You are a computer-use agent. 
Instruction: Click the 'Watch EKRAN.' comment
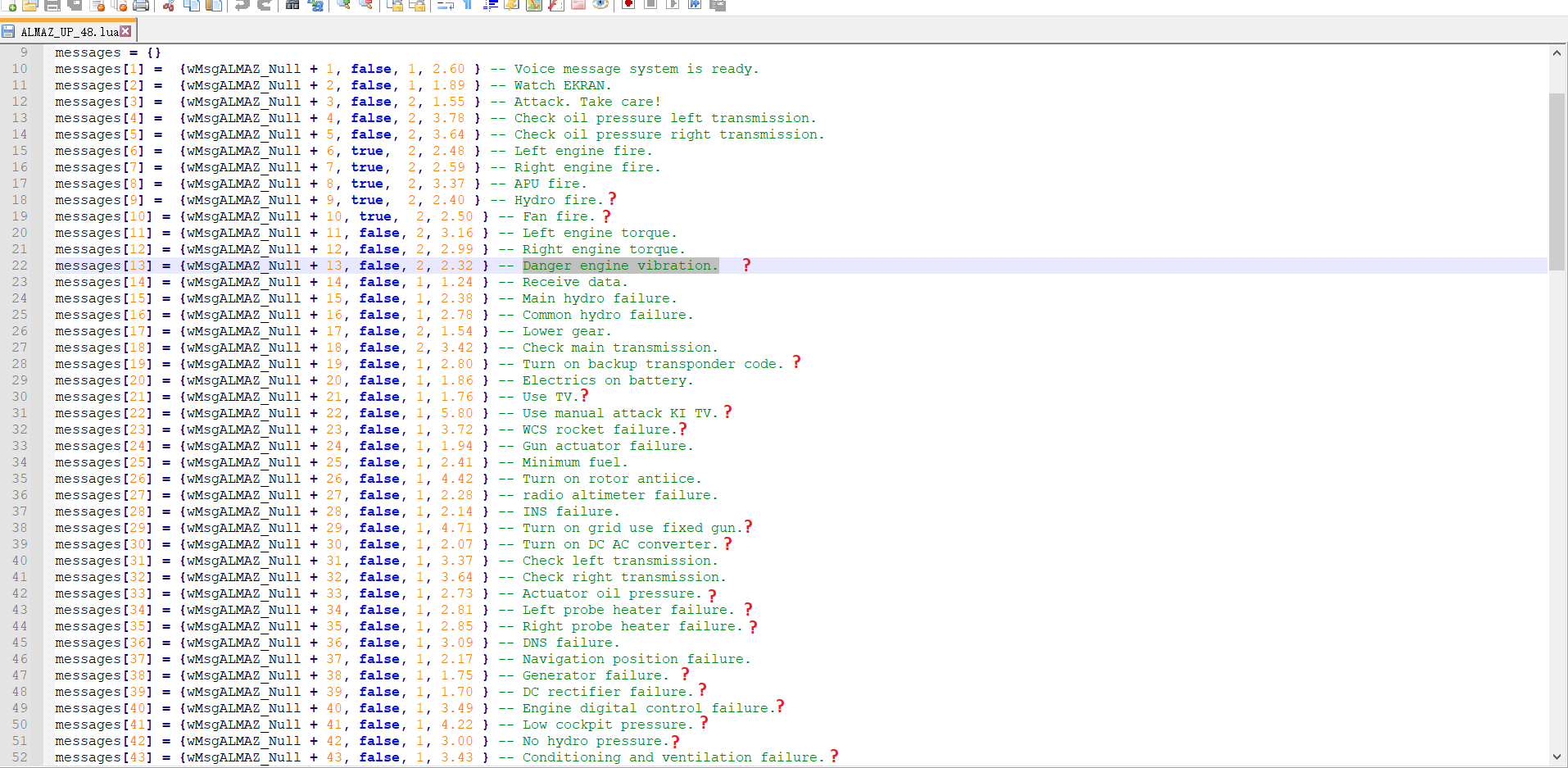tap(563, 85)
